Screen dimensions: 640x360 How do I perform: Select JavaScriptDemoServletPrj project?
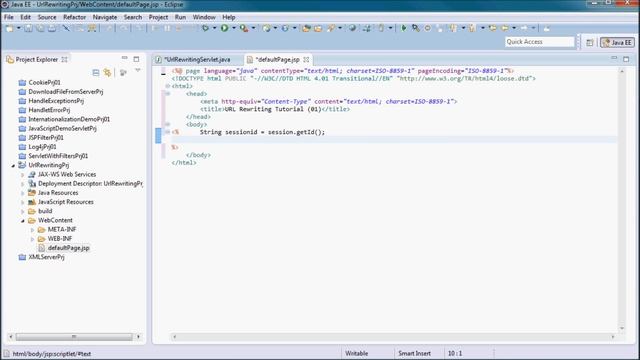coord(62,129)
